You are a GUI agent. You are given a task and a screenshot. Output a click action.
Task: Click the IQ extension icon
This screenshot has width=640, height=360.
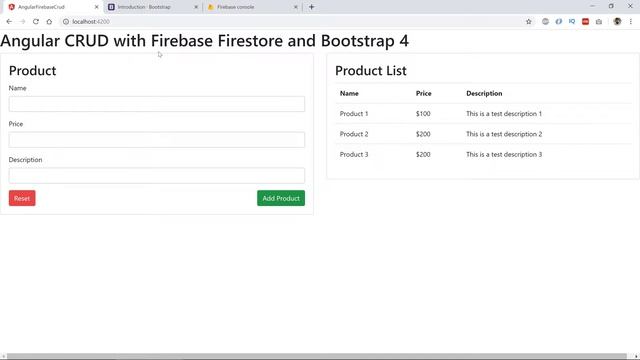tap(572, 22)
